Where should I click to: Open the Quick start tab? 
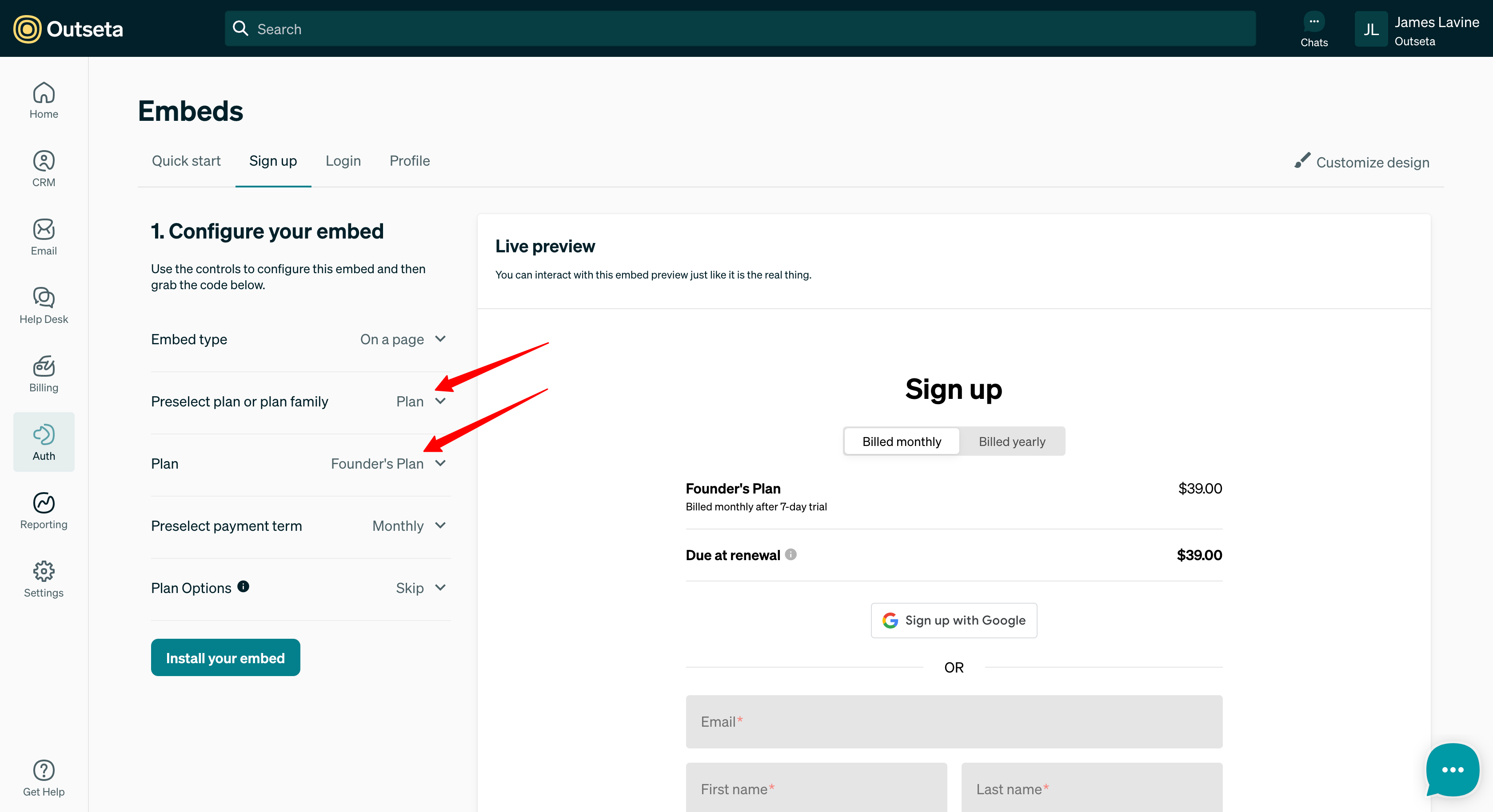[x=186, y=160]
